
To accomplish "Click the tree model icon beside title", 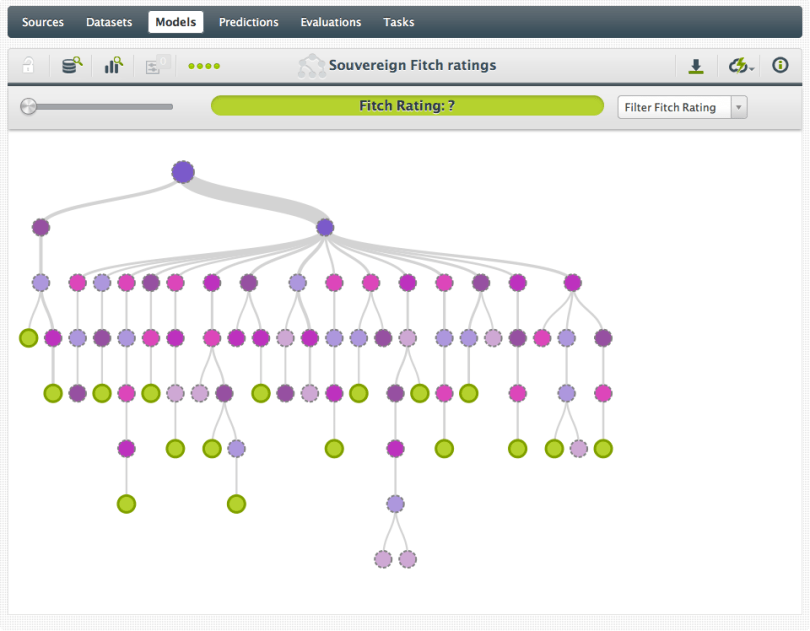I will 311,66.
